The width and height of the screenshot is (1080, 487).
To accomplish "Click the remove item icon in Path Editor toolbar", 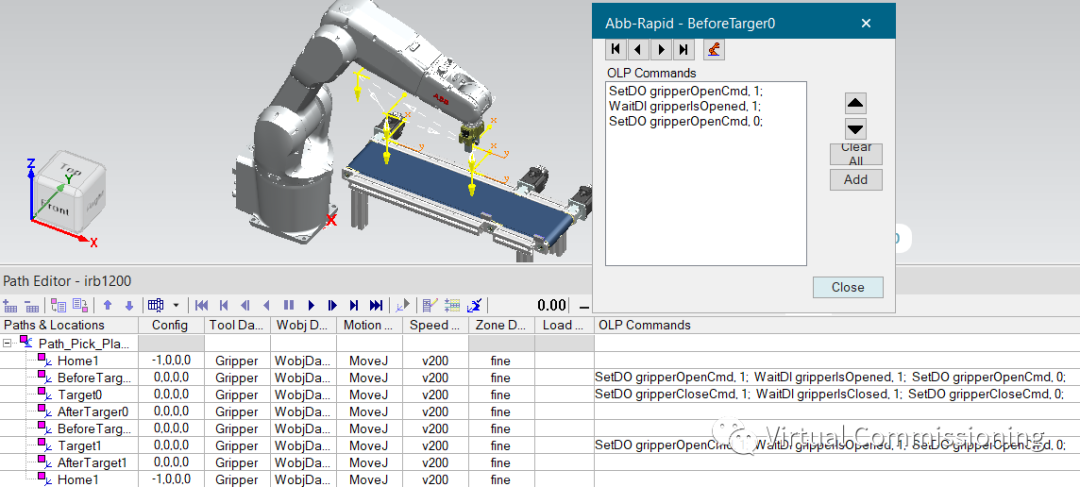I will pyautogui.click(x=32, y=305).
